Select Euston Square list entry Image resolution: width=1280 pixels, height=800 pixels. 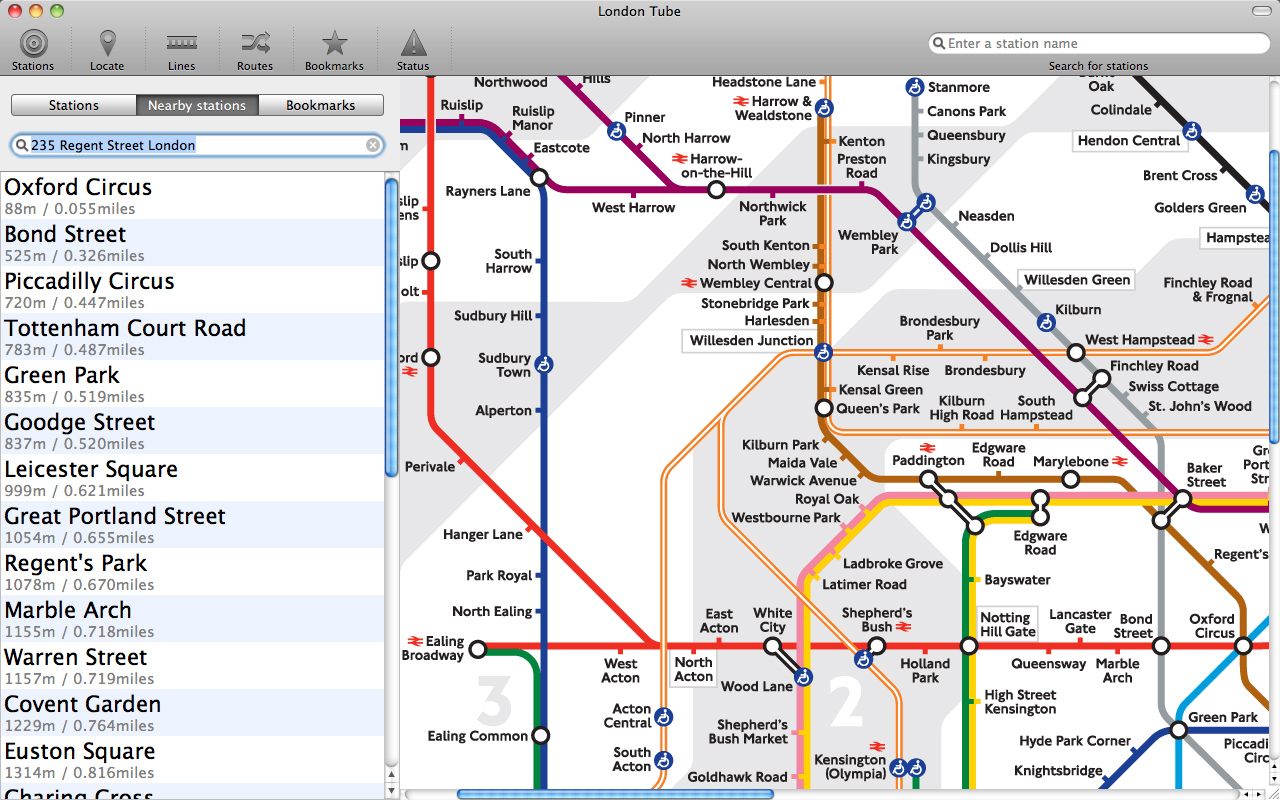point(192,760)
